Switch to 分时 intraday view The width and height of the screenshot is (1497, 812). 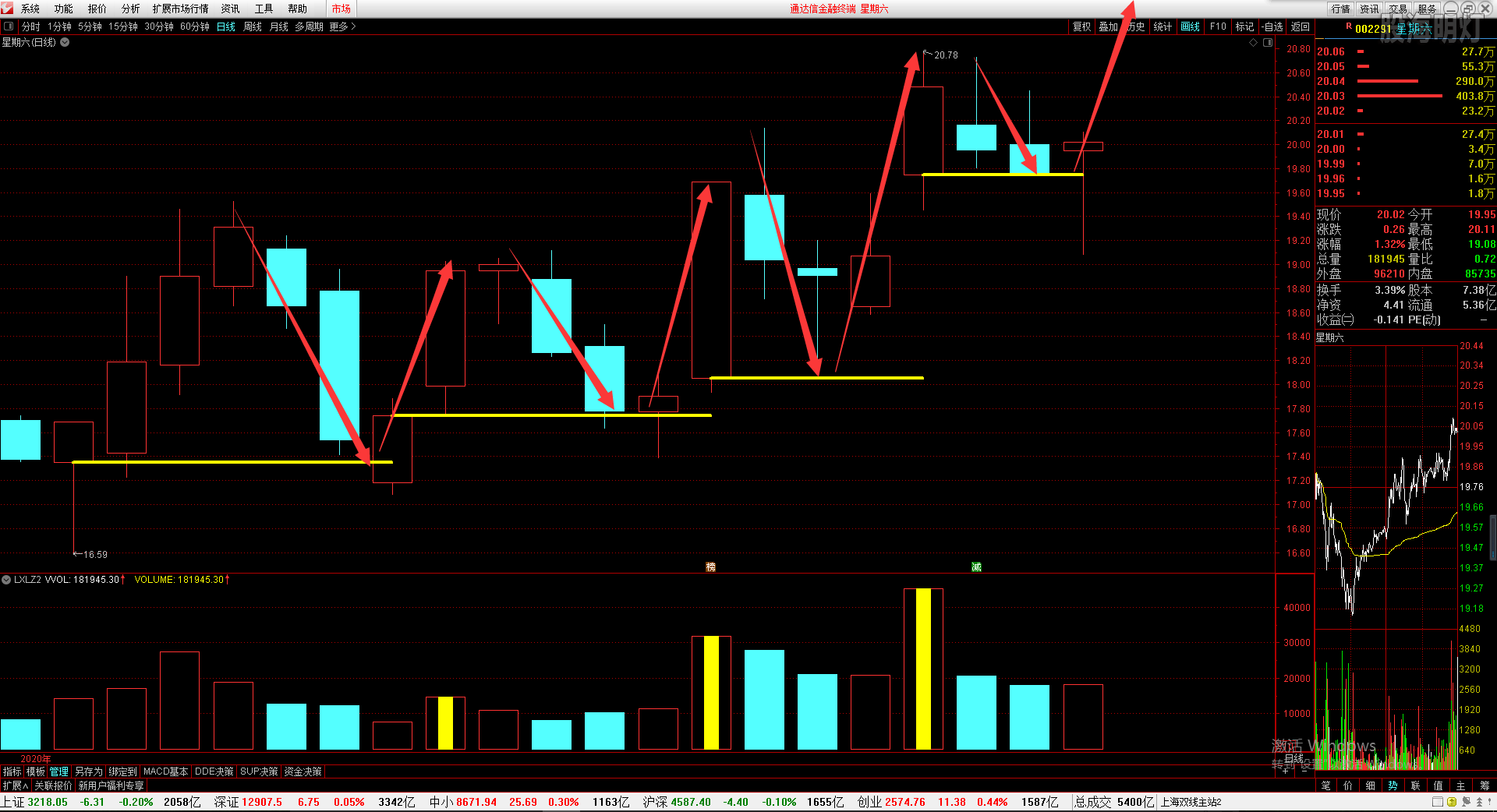click(x=31, y=26)
